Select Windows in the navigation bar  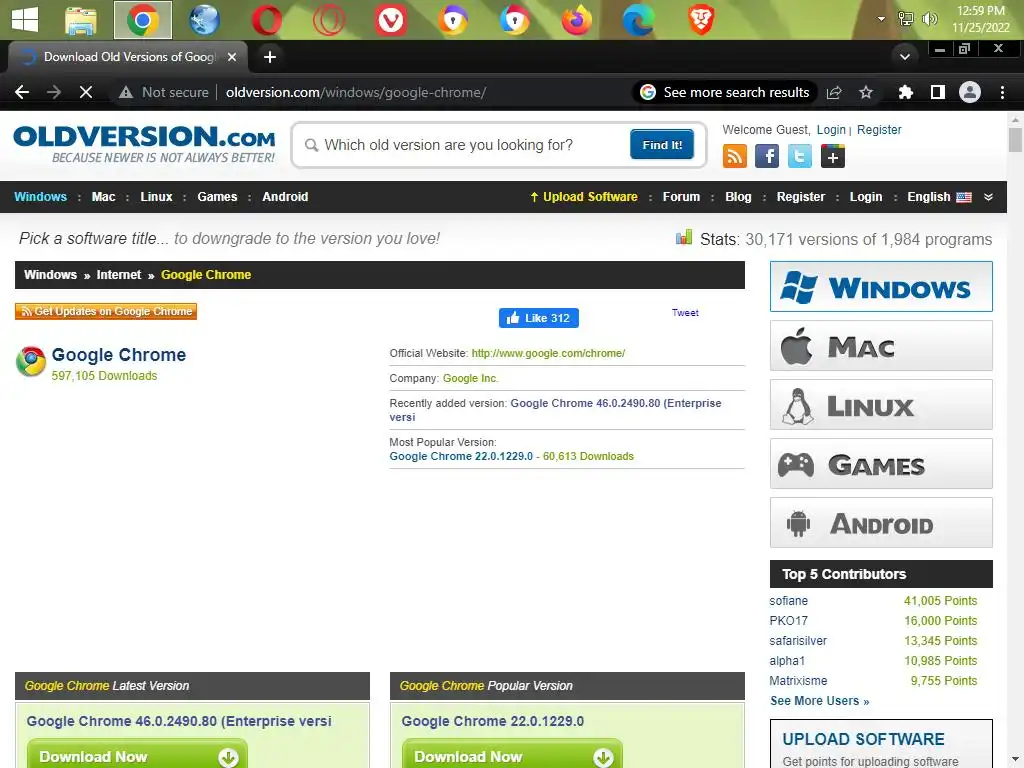(40, 197)
